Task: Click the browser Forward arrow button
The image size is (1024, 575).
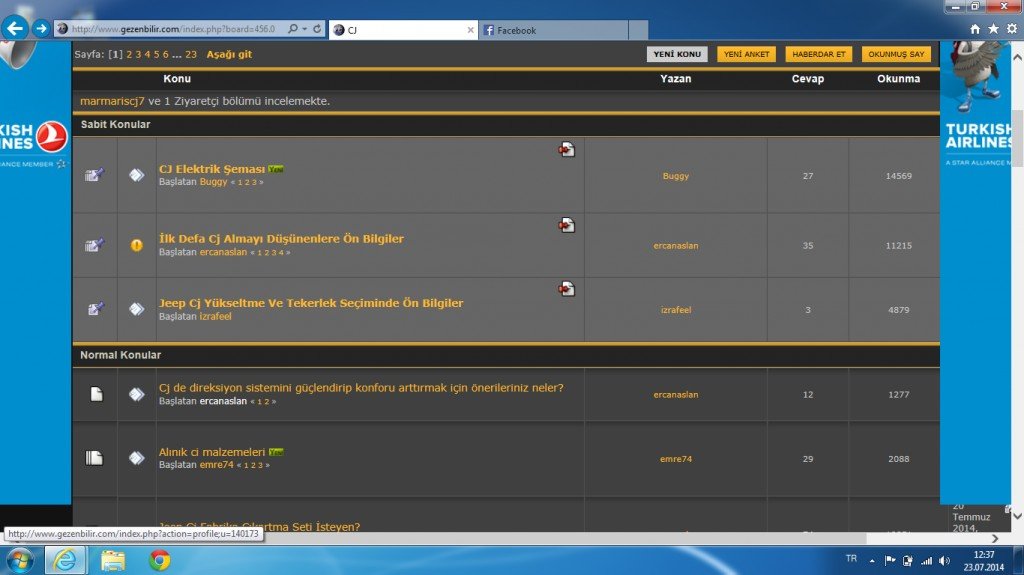Action: tap(41, 28)
